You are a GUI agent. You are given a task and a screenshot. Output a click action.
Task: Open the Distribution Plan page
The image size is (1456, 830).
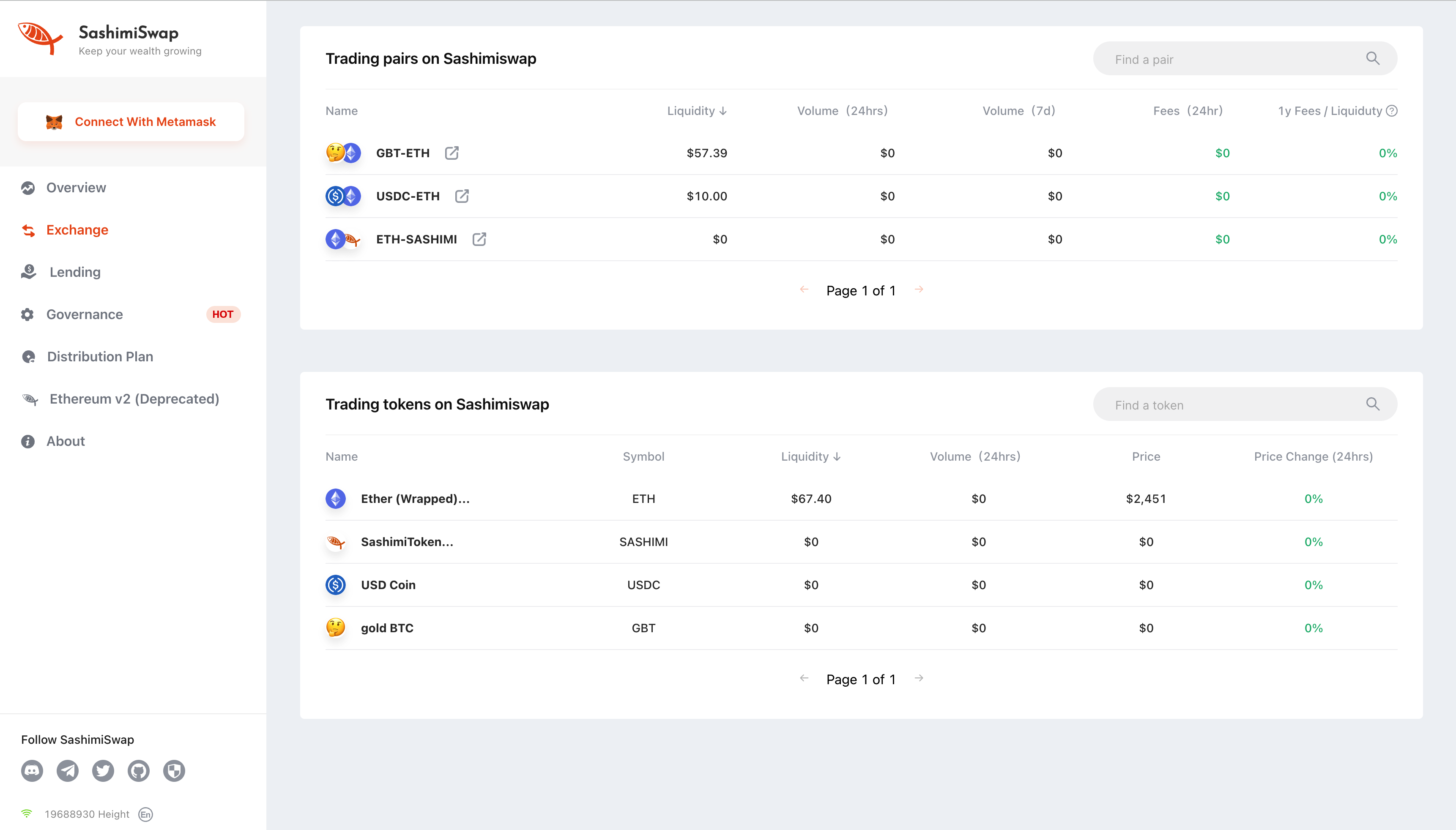[x=100, y=356]
